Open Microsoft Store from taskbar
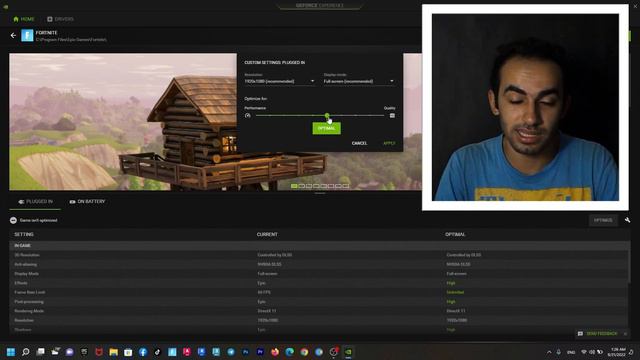The image size is (640, 360). click(x=128, y=352)
